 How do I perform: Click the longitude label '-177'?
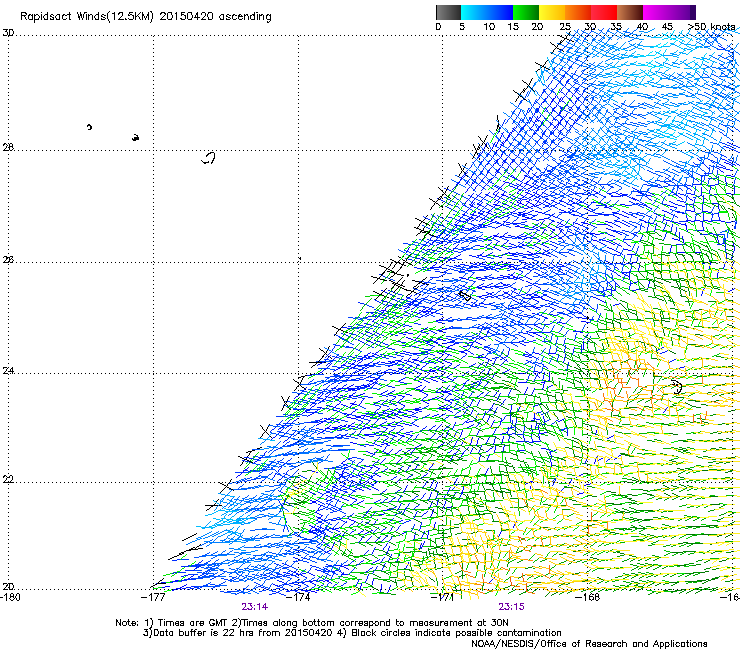(x=153, y=597)
